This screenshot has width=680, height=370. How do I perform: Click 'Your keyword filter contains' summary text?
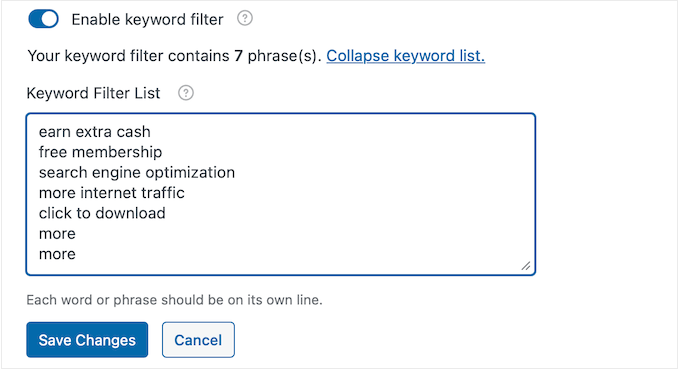128,56
